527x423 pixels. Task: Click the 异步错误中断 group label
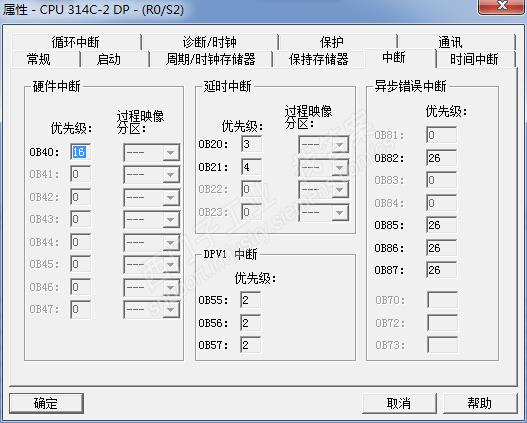[410, 86]
